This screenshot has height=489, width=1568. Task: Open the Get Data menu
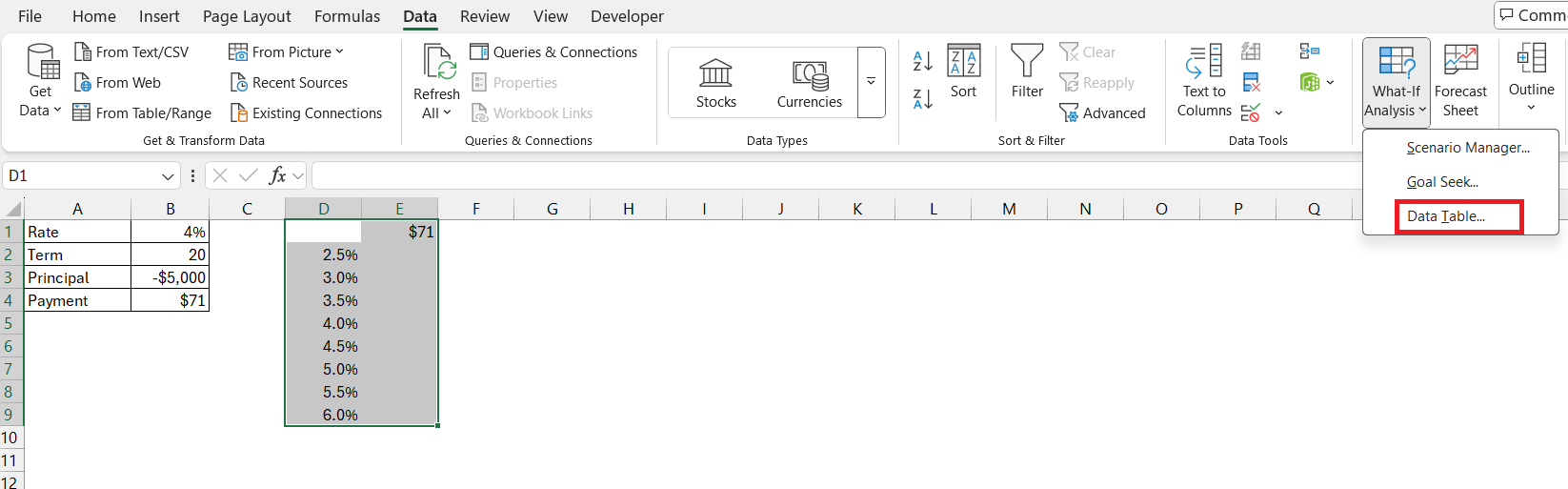[x=40, y=81]
